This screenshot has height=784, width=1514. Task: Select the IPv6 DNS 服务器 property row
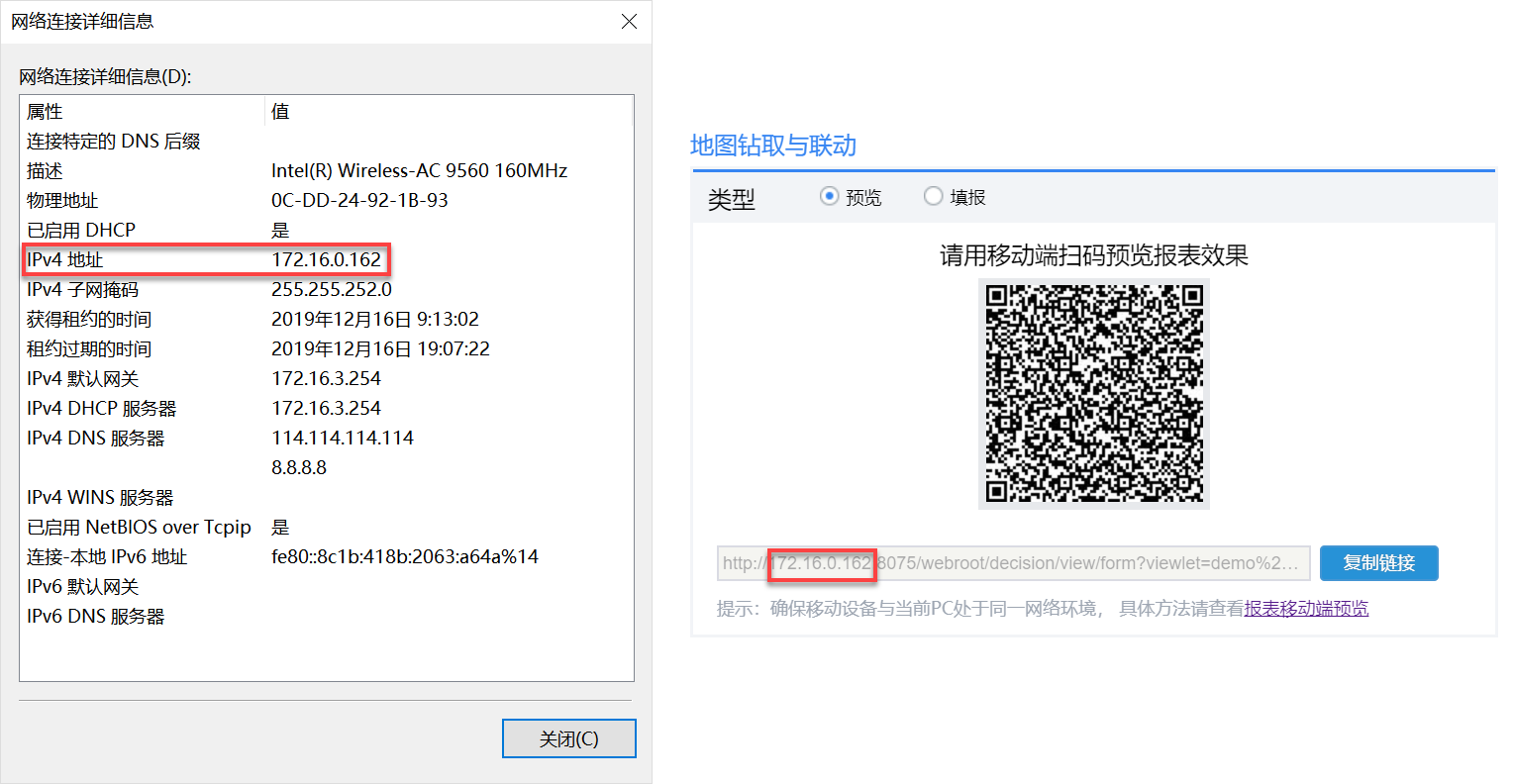tap(327, 617)
